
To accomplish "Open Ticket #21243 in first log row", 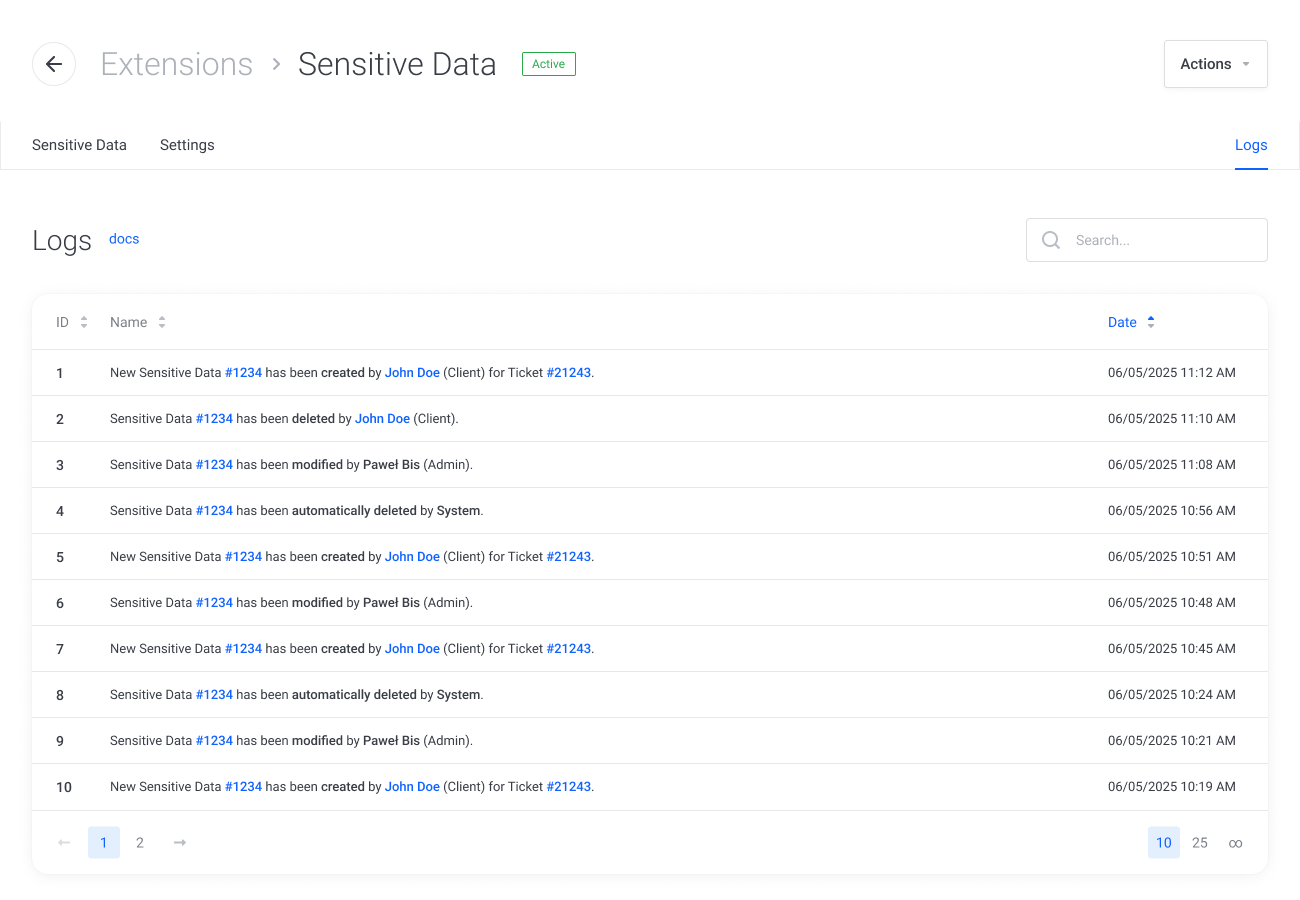I will click(x=569, y=373).
